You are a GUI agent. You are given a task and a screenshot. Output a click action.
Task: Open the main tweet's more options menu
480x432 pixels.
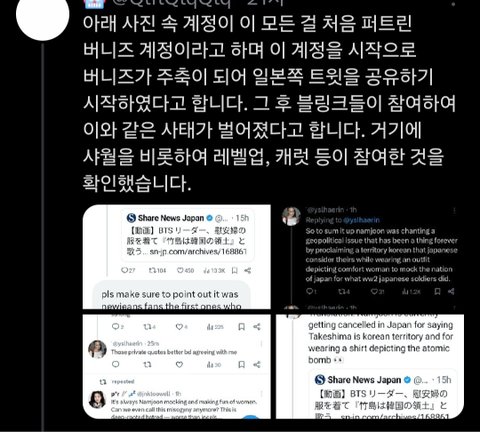coord(453,4)
